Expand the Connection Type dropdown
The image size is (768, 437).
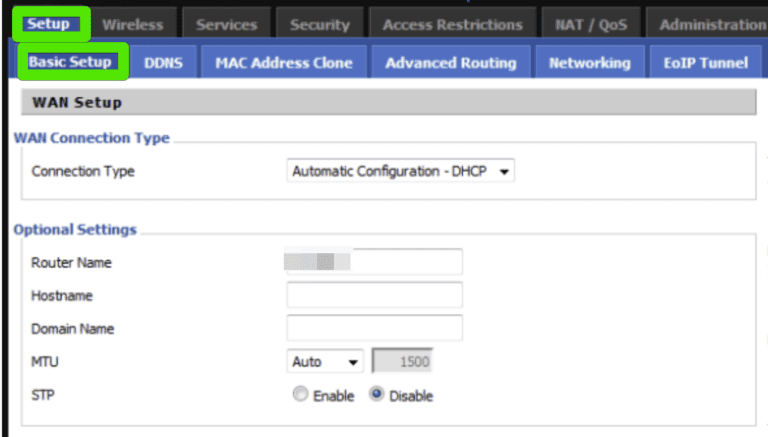pos(401,171)
